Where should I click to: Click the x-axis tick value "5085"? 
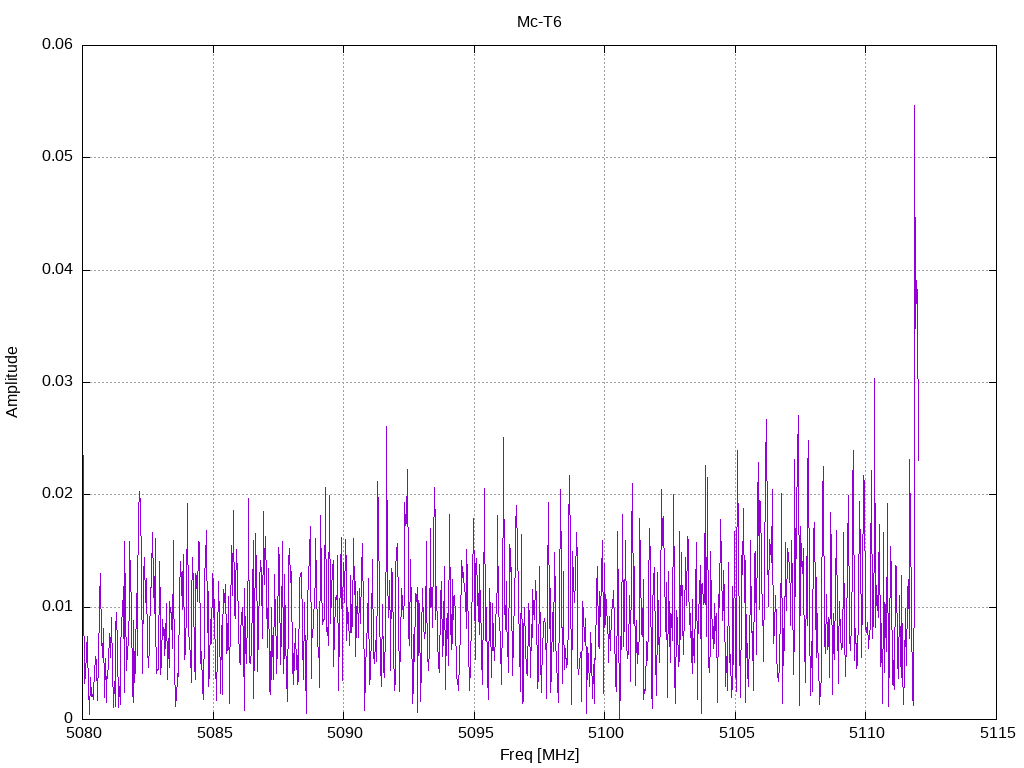[x=214, y=733]
